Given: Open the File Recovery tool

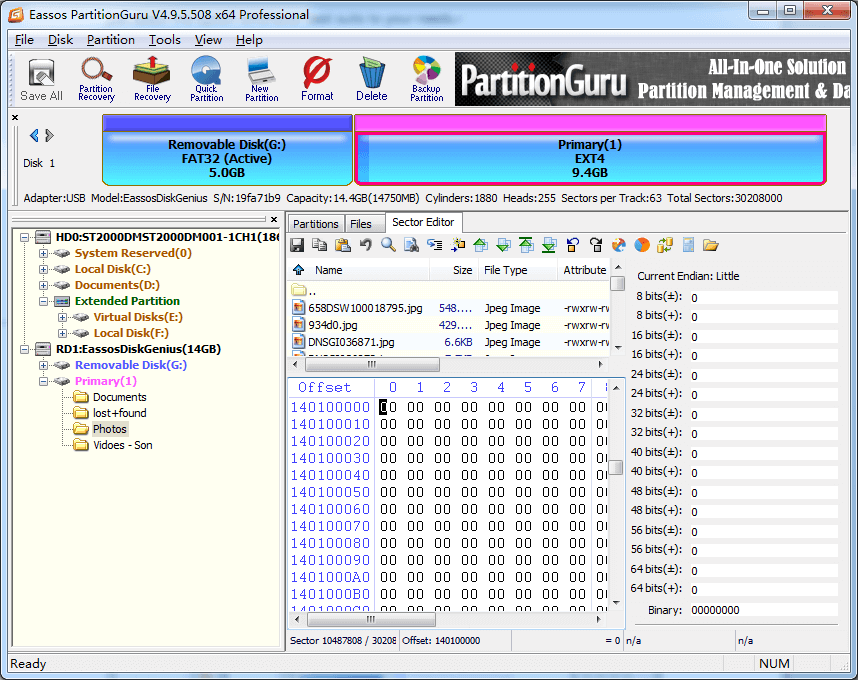Looking at the screenshot, I should click(152, 80).
